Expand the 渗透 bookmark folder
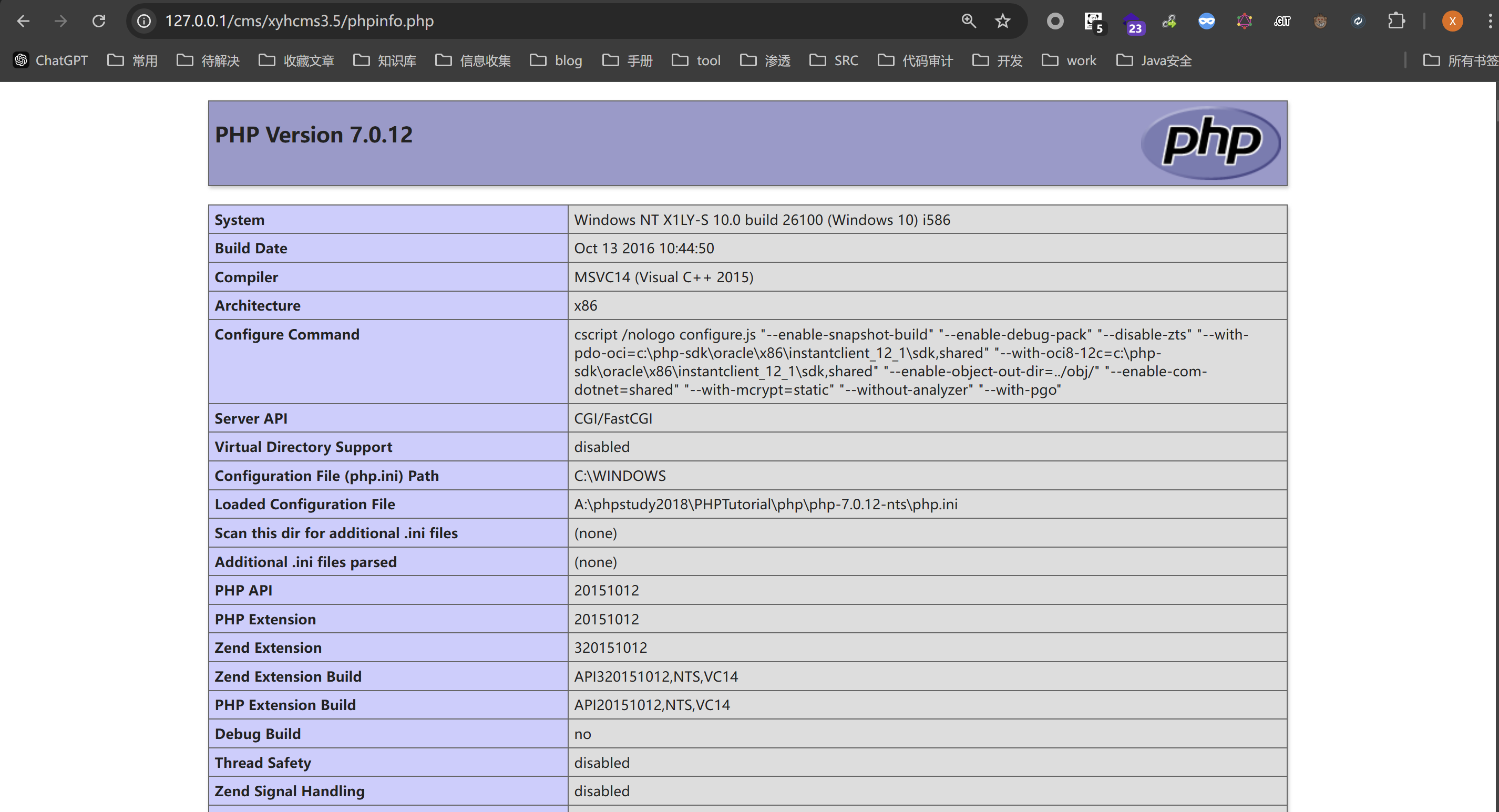 pyautogui.click(x=765, y=60)
